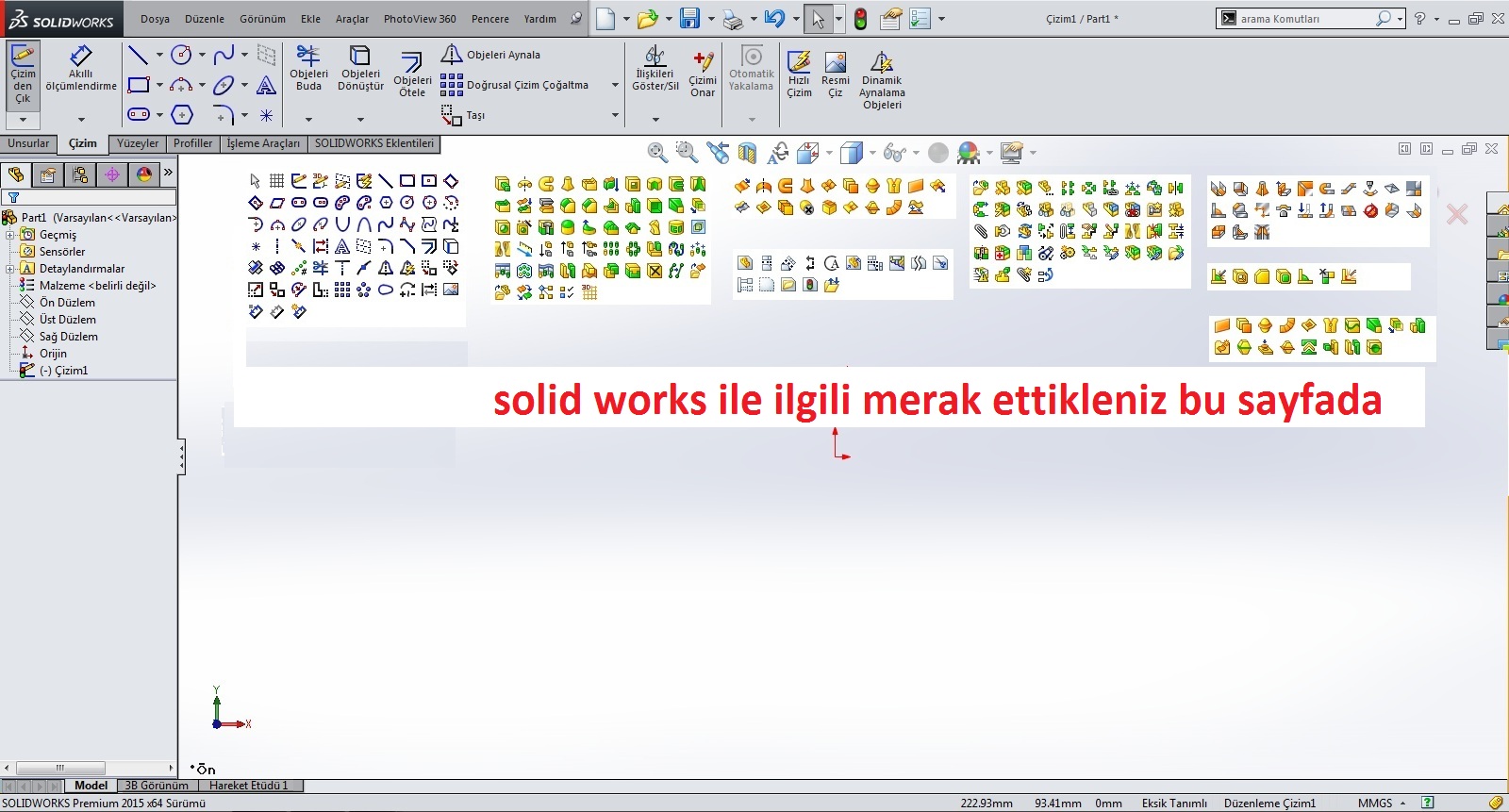Switch to the Yüzeyler tab
Screen dimensions: 1509x812
[x=138, y=144]
